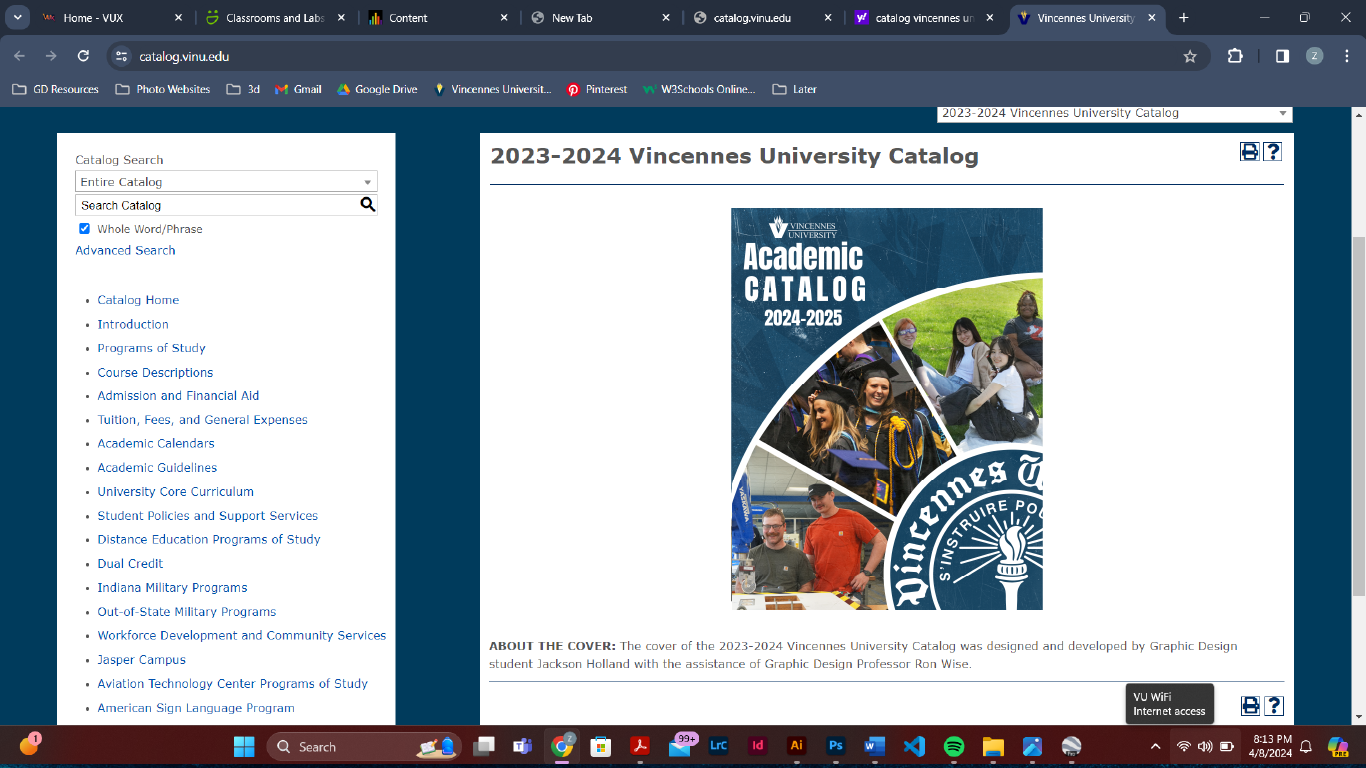Open File Explorer from the taskbar
This screenshot has height=768, width=1366.
coord(993,746)
